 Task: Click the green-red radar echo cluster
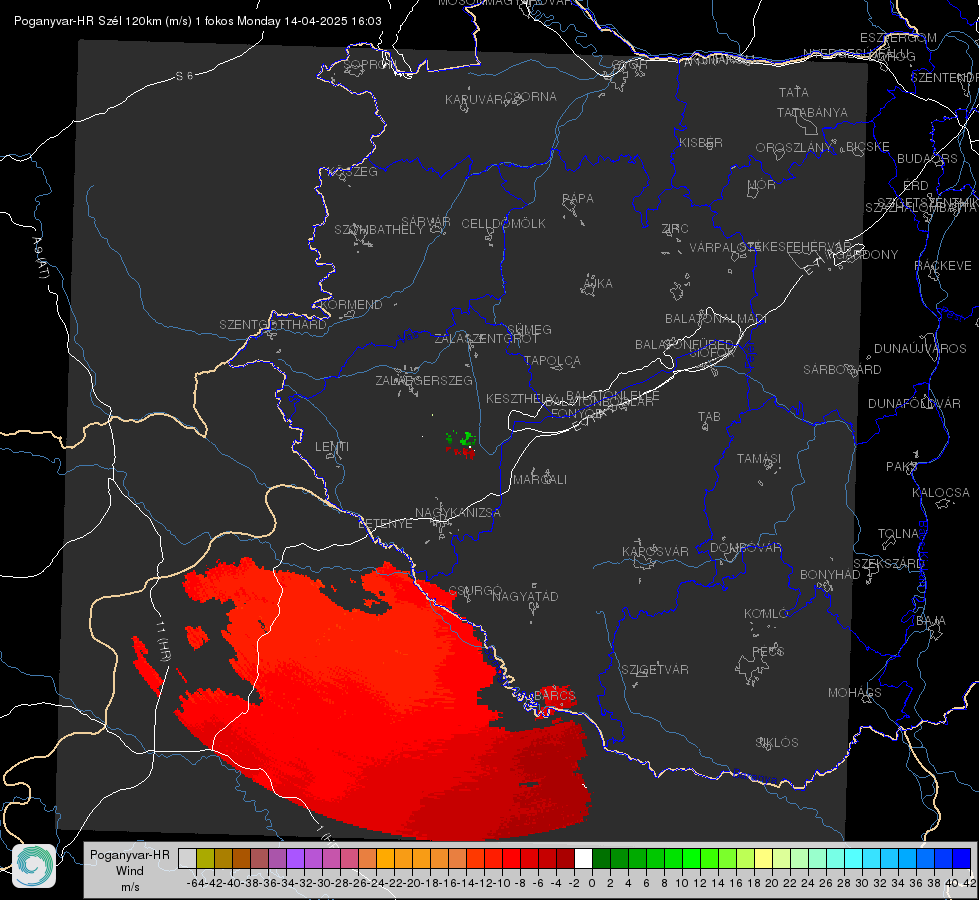(x=461, y=443)
